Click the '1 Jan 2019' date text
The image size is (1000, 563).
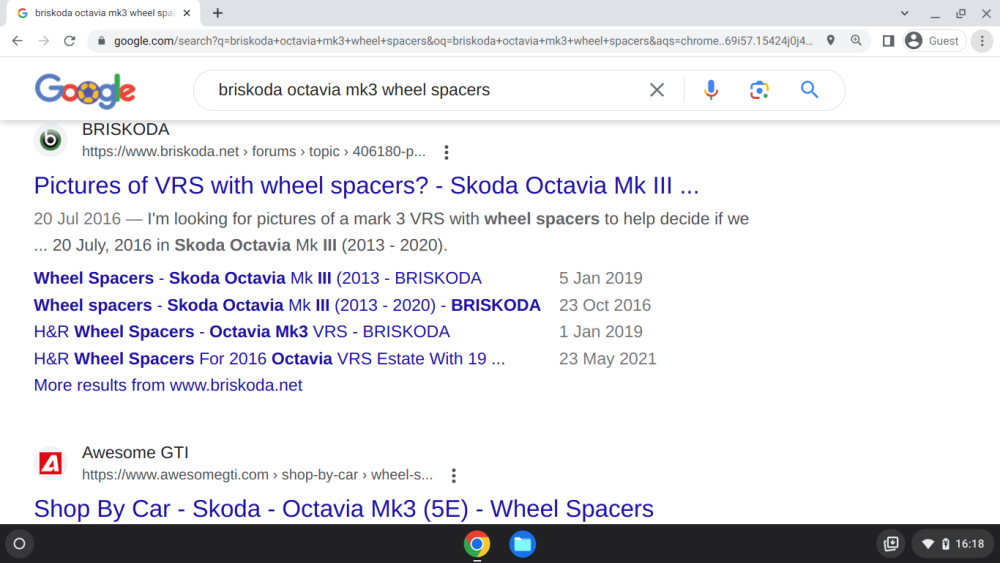[601, 332]
